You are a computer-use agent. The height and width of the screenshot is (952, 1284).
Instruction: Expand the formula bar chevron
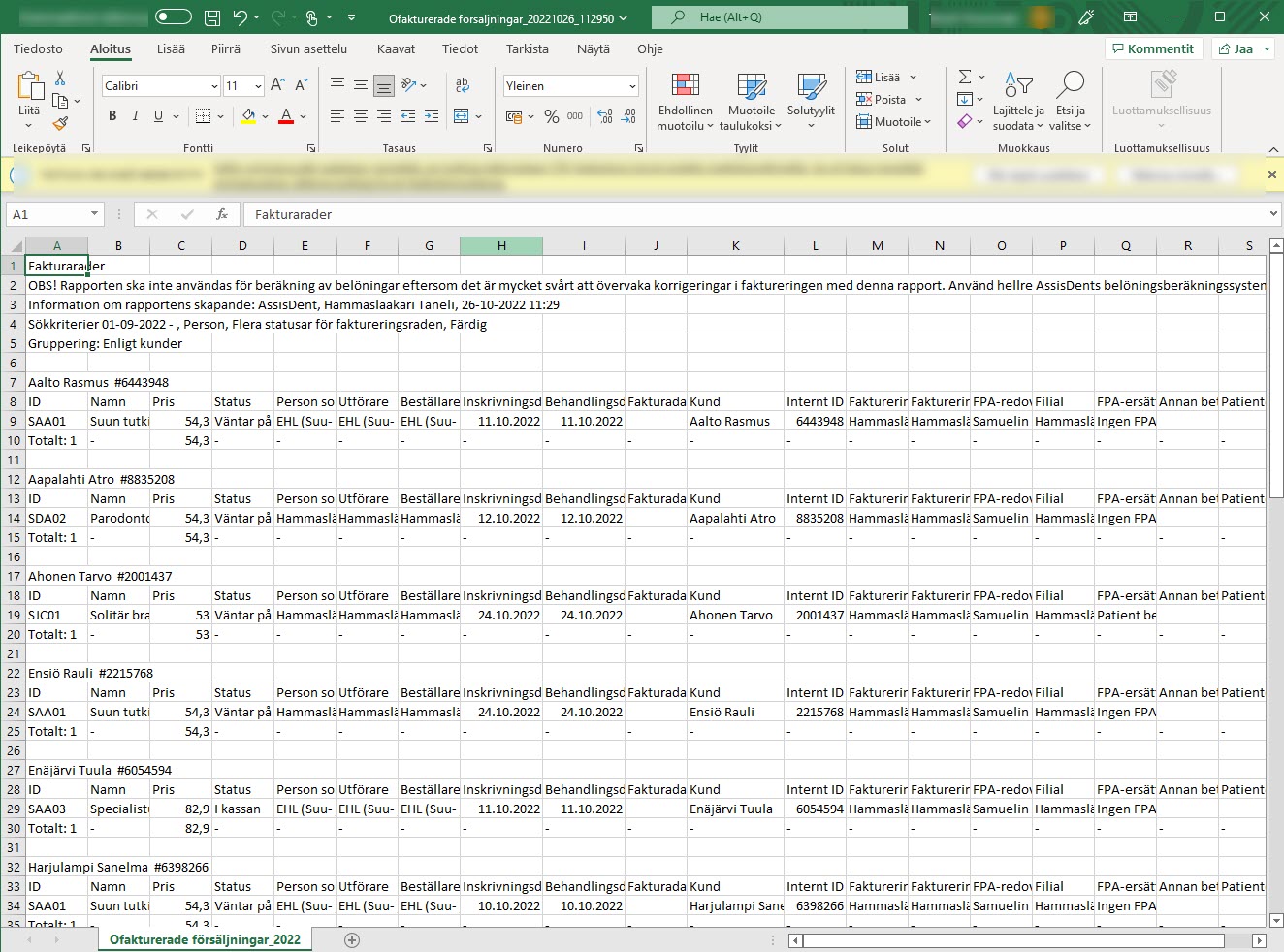1273,214
